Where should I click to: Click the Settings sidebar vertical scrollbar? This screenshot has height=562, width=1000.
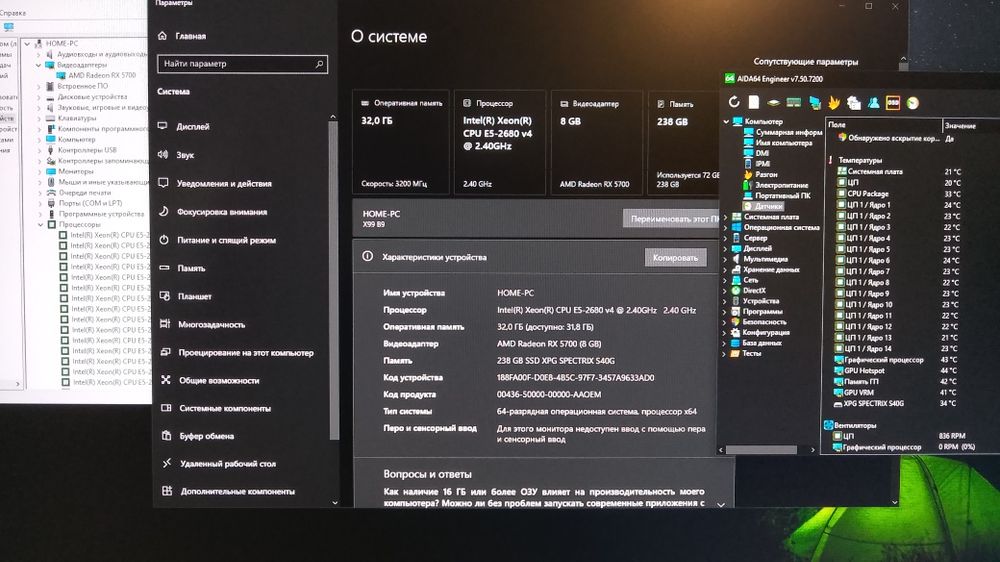(333, 279)
